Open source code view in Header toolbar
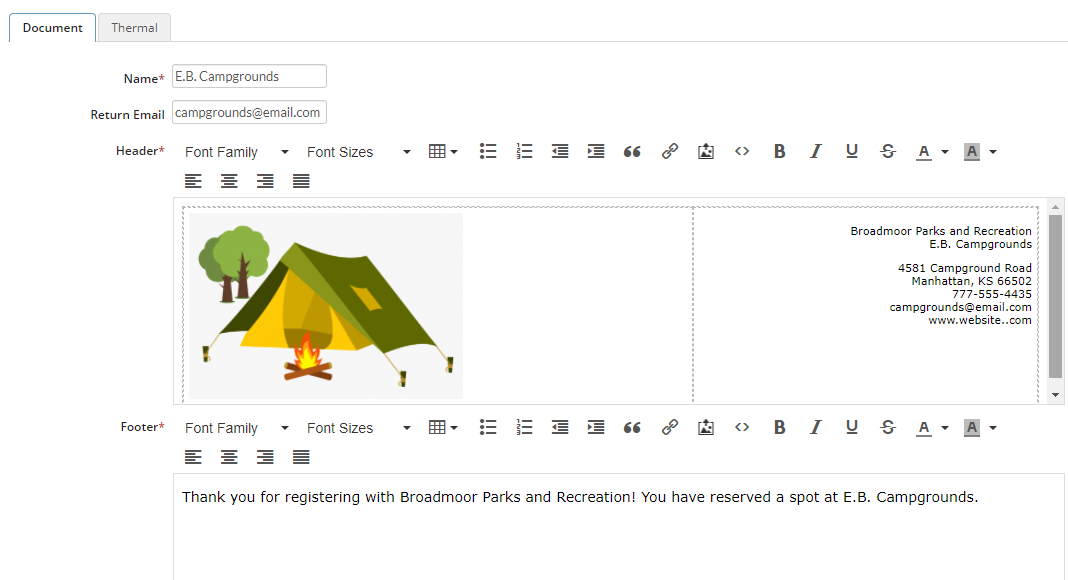The image size is (1068, 580). [742, 151]
